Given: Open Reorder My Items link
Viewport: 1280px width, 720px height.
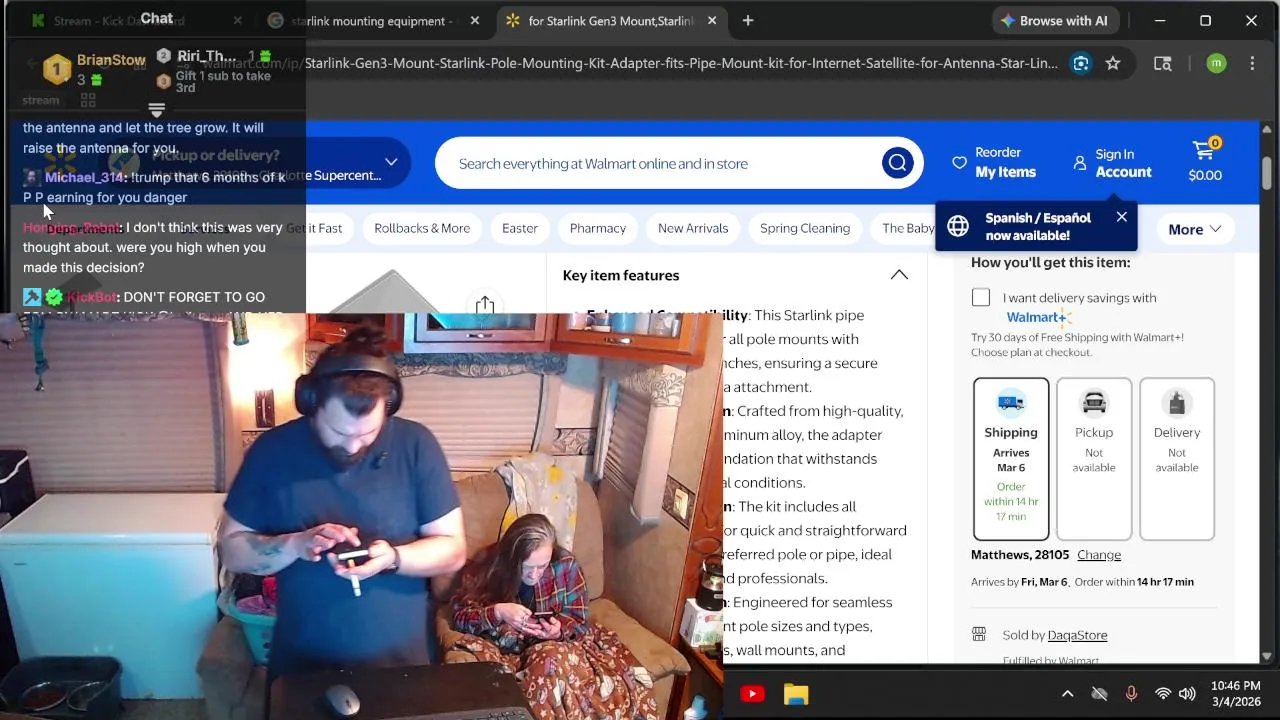Looking at the screenshot, I should [x=1006, y=162].
